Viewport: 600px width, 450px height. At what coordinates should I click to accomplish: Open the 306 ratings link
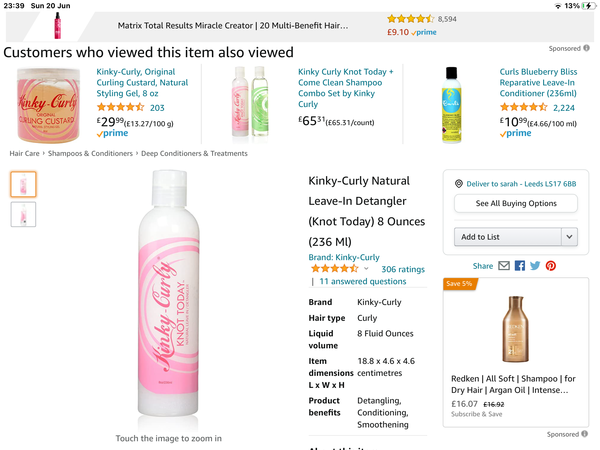(403, 269)
